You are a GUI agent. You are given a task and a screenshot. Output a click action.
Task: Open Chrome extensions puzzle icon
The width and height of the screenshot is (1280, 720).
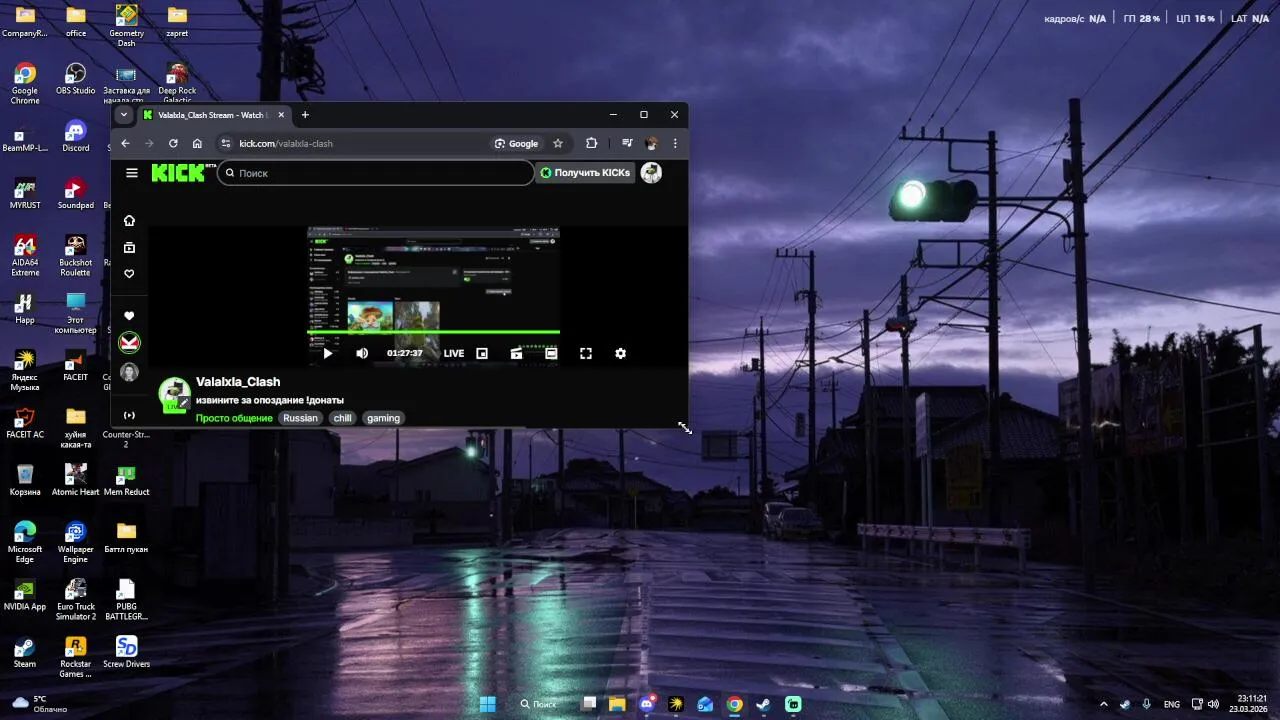(591, 143)
